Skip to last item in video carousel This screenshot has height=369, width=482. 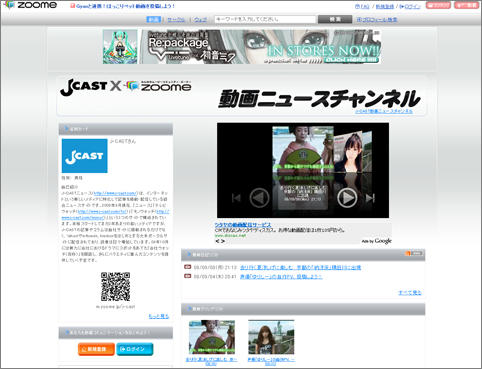point(370,198)
